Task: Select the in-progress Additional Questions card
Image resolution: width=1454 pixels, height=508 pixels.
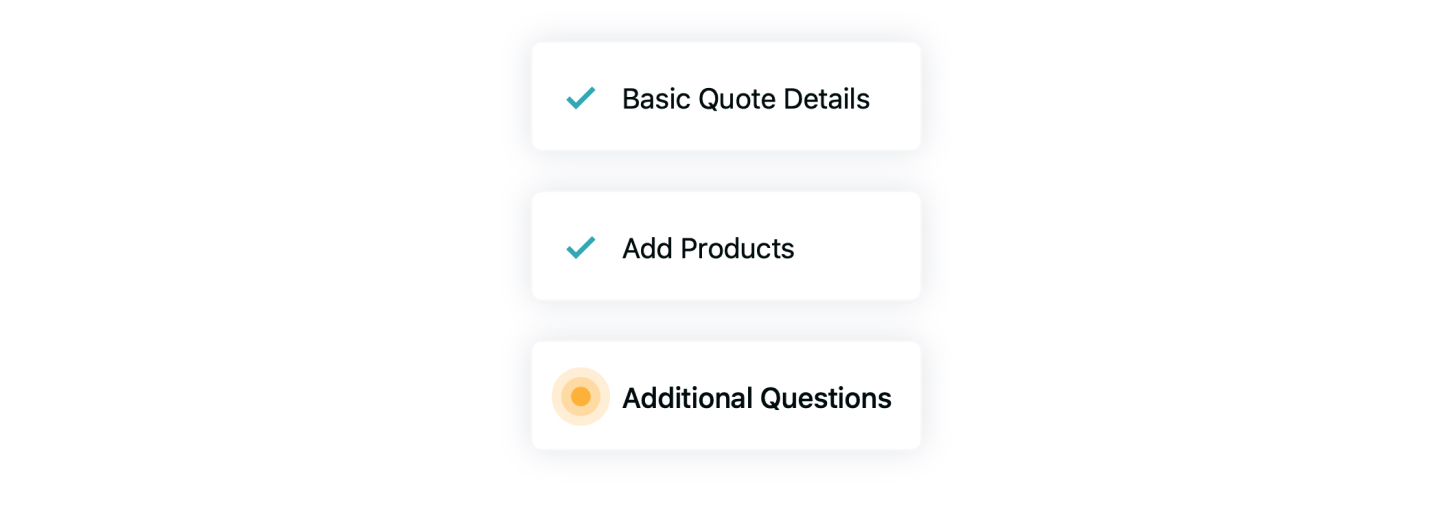Action: click(x=726, y=395)
